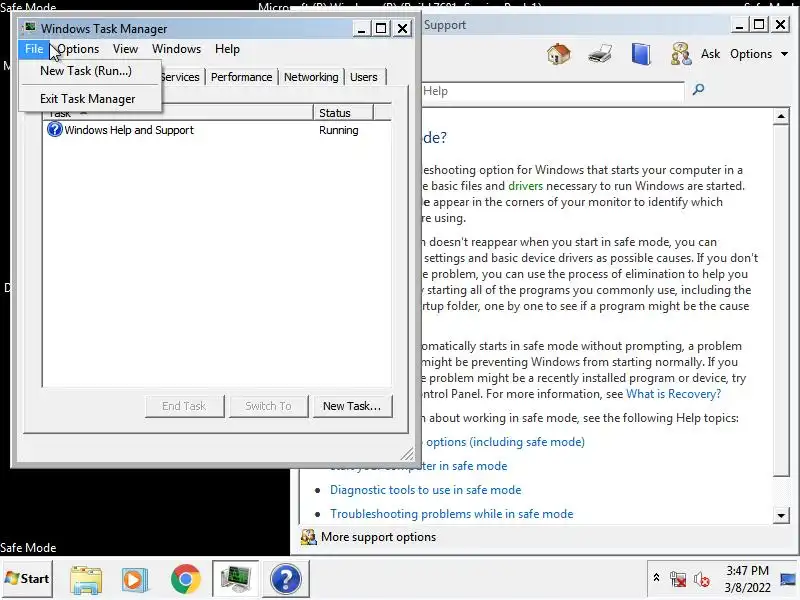The width and height of the screenshot is (800, 600).
Task: Maximize the Windows Task Manager window
Action: (381, 28)
